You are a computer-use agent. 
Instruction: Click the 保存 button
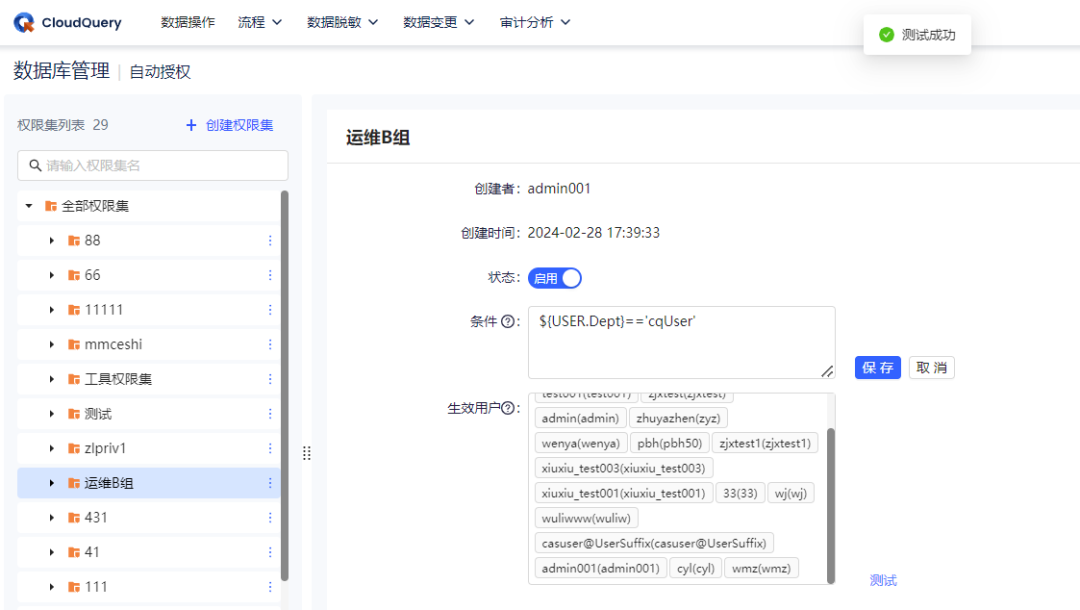877,367
